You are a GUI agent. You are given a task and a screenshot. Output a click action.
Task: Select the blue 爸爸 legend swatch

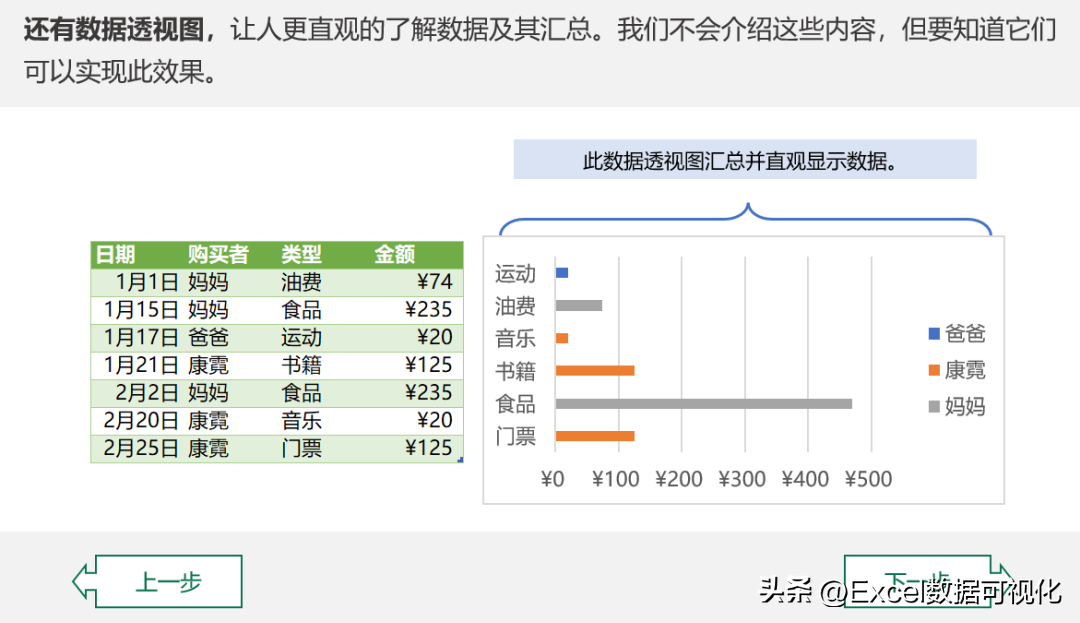tap(934, 334)
